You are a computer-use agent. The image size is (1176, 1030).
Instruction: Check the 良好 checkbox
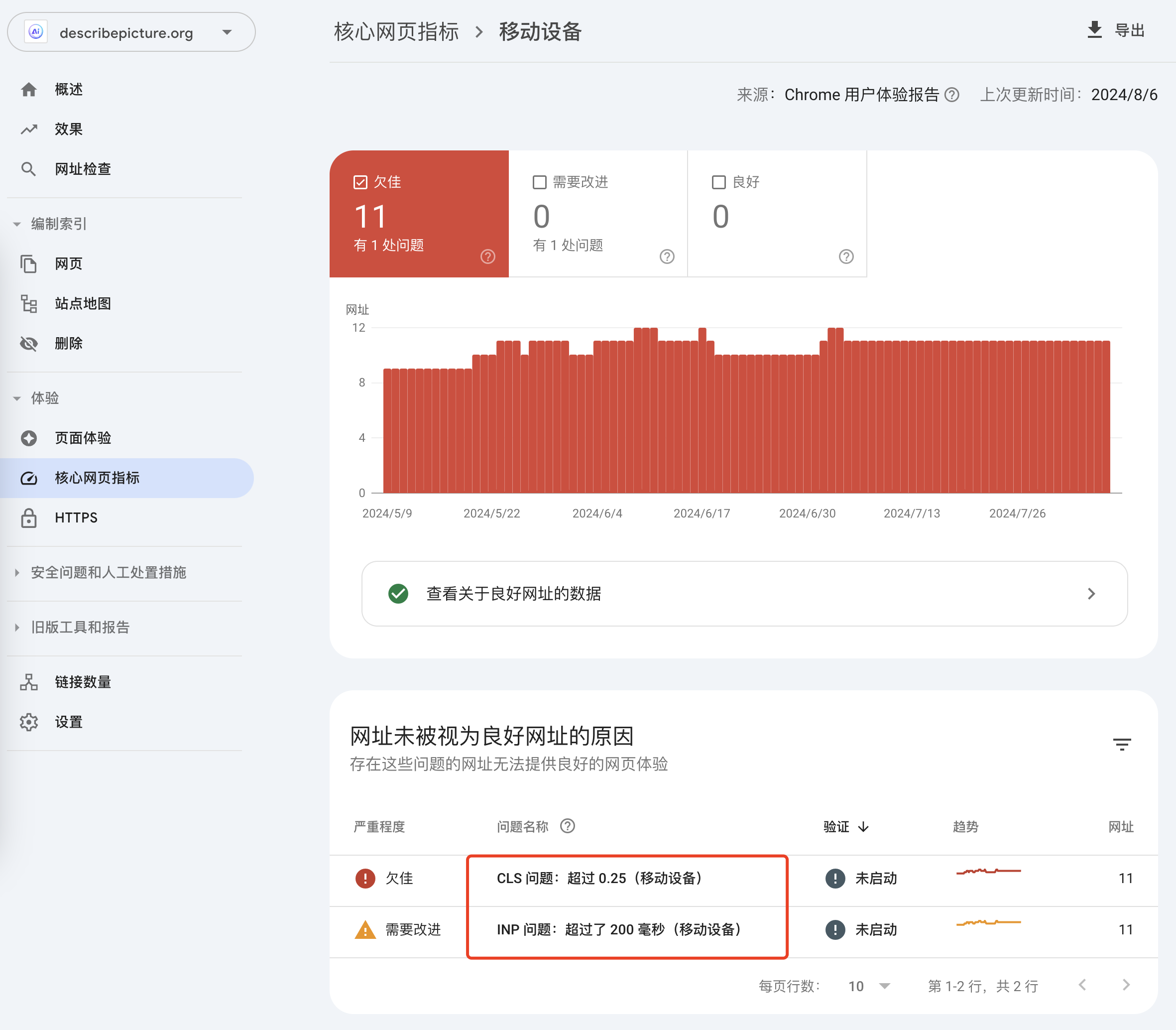pyautogui.click(x=719, y=182)
